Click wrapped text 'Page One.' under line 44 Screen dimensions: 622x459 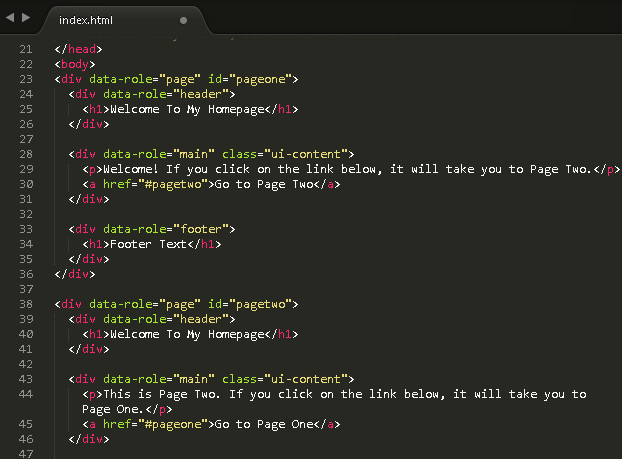[x=113, y=409]
